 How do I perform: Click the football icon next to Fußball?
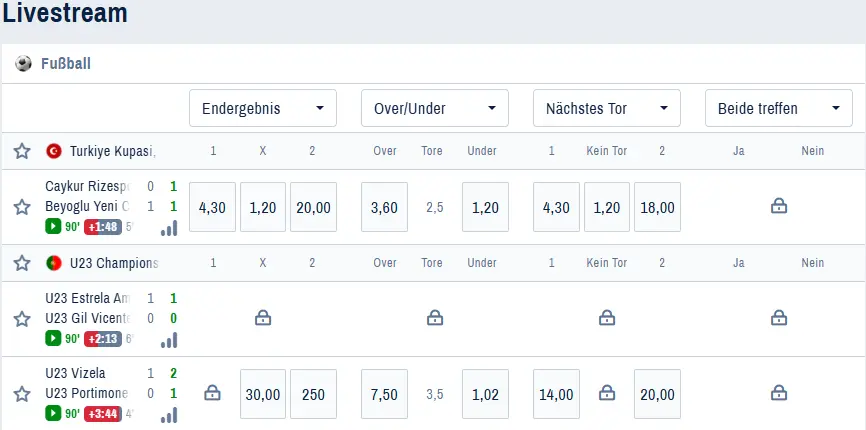[23, 64]
